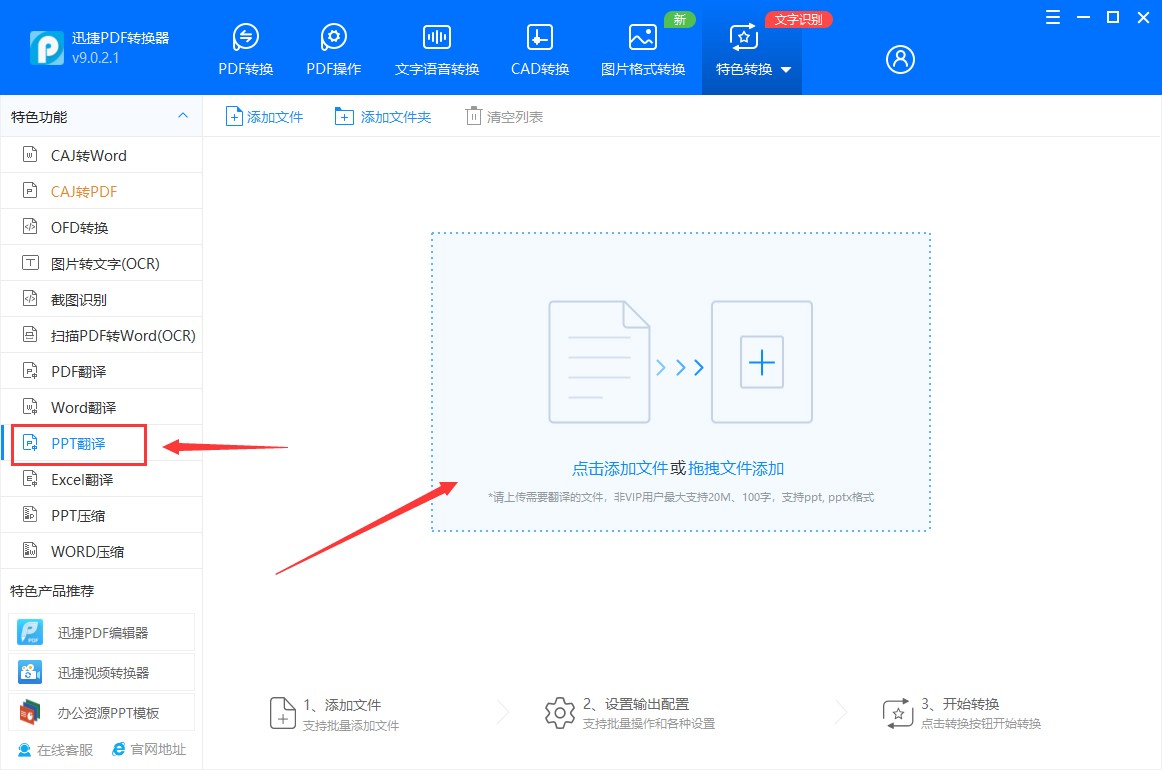
Task: Open 迅捷PDF编辑器 product recommendation
Action: tap(102, 632)
